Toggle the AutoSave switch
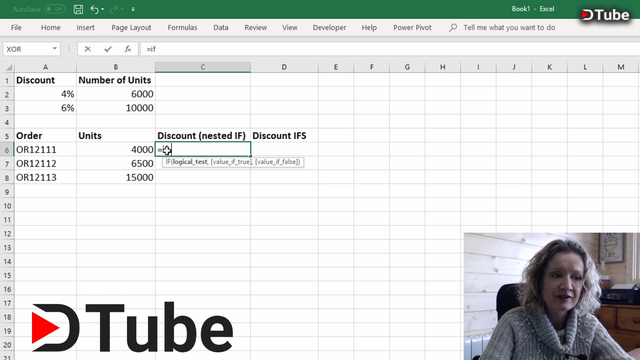 [x=55, y=9]
